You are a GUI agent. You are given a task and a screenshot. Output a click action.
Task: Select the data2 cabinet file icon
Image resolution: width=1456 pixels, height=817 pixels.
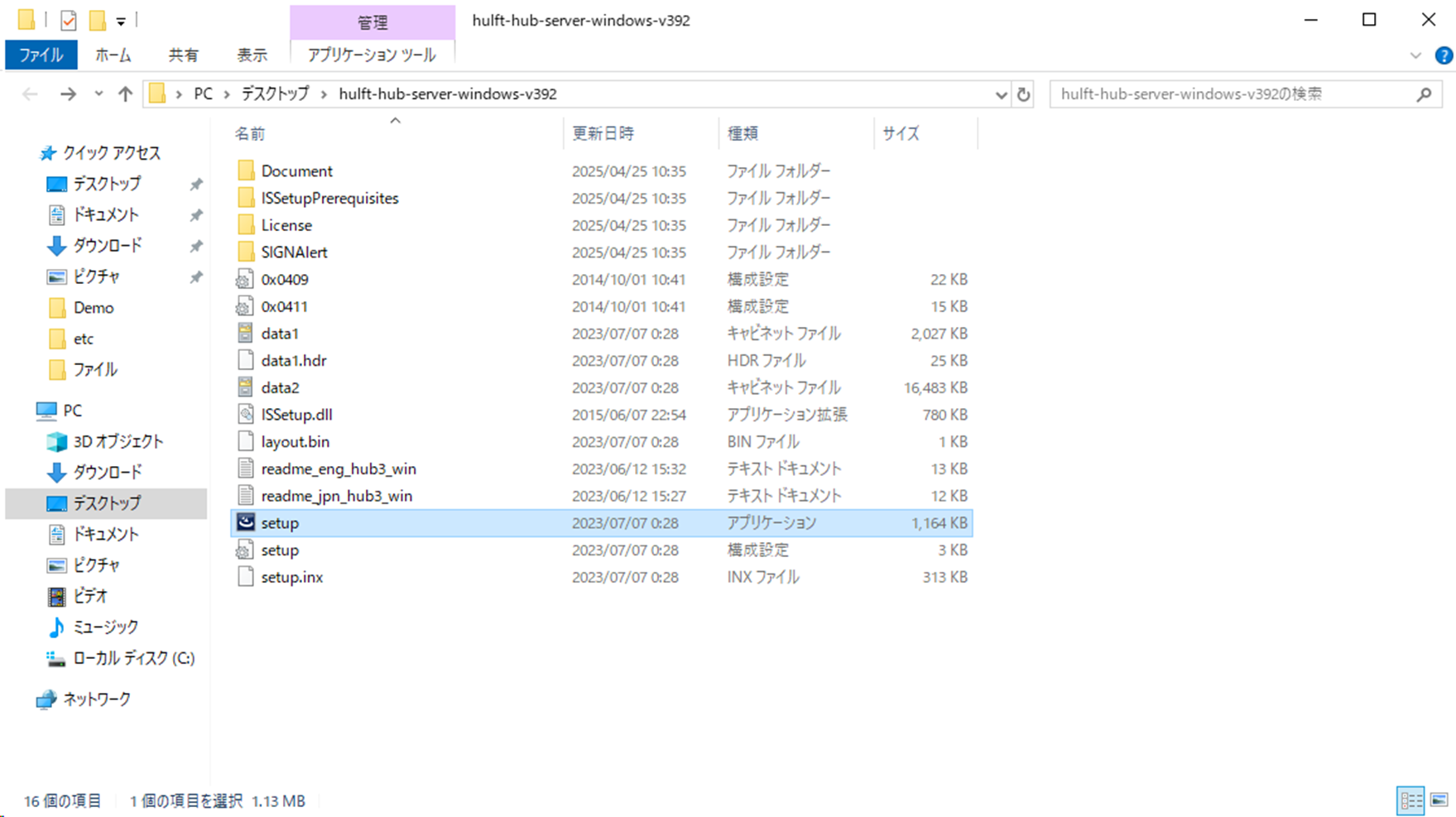click(x=245, y=387)
